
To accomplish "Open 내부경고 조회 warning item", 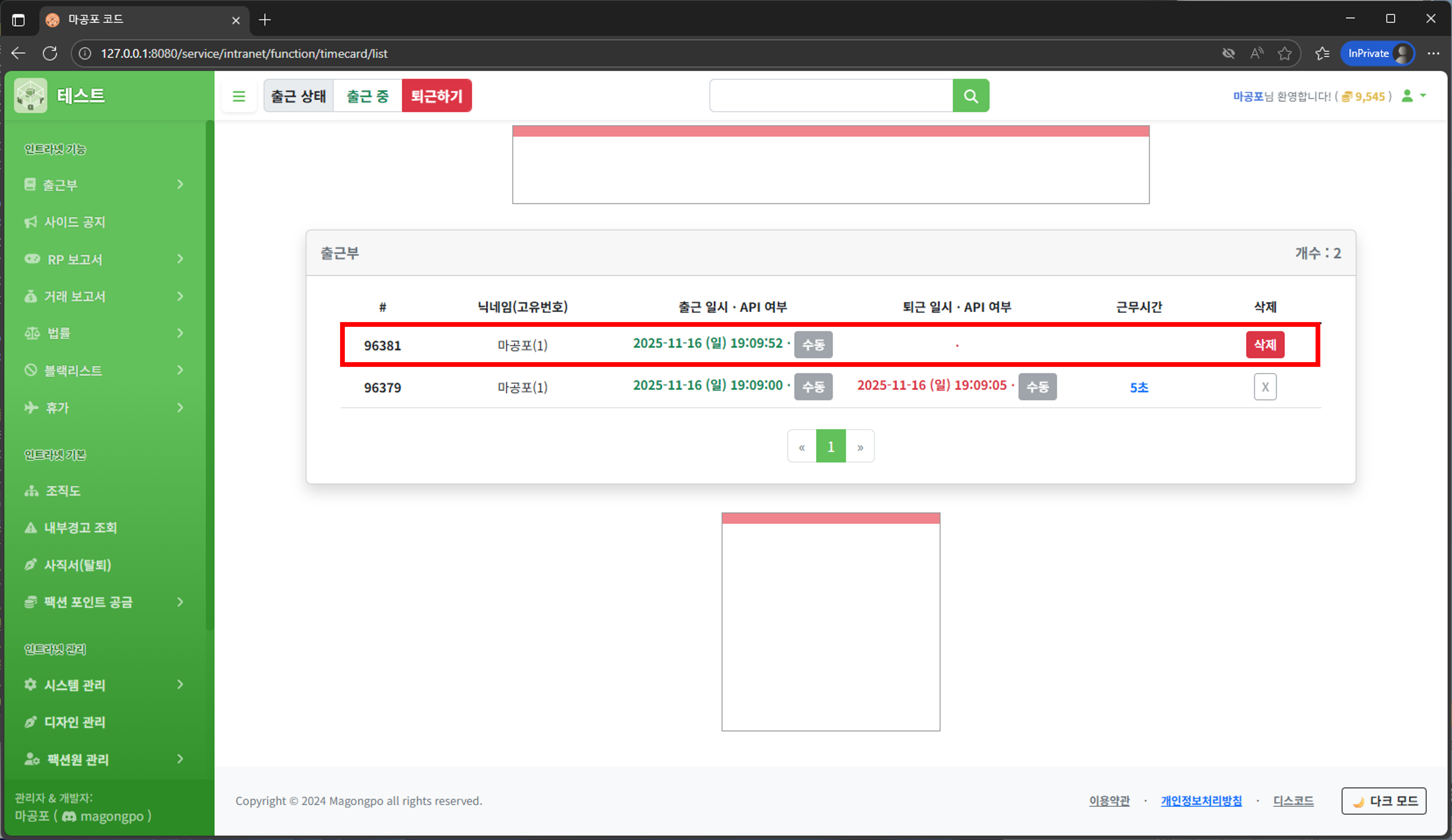I will 80,528.
